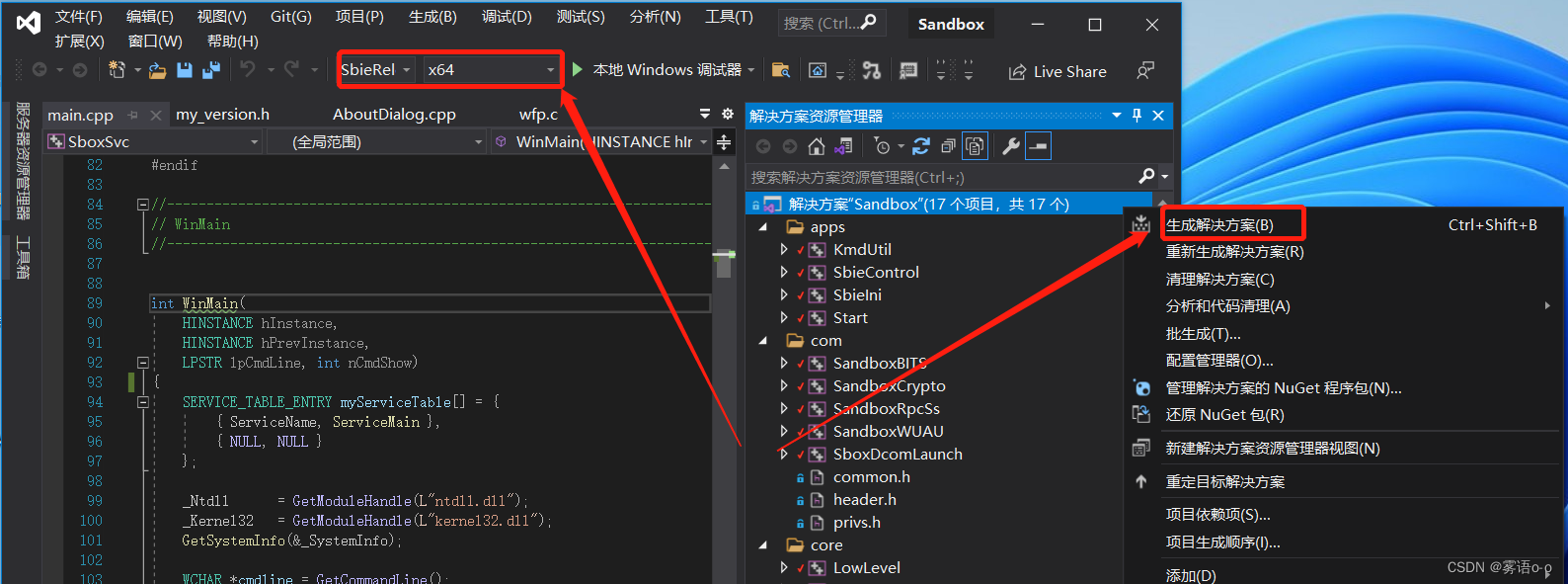
Task: Click the search magnifier in Solution Explorer
Action: coord(1146,176)
